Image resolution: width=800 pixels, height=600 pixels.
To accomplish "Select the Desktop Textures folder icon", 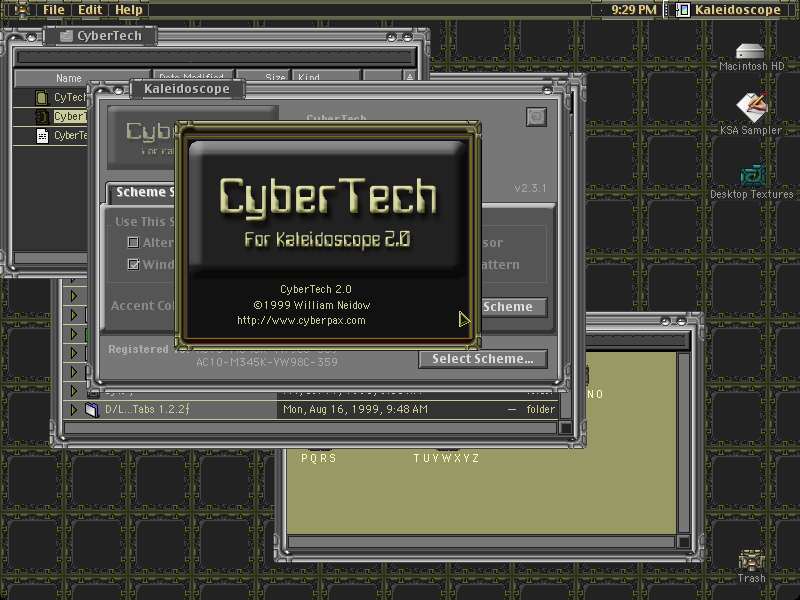I will click(753, 176).
